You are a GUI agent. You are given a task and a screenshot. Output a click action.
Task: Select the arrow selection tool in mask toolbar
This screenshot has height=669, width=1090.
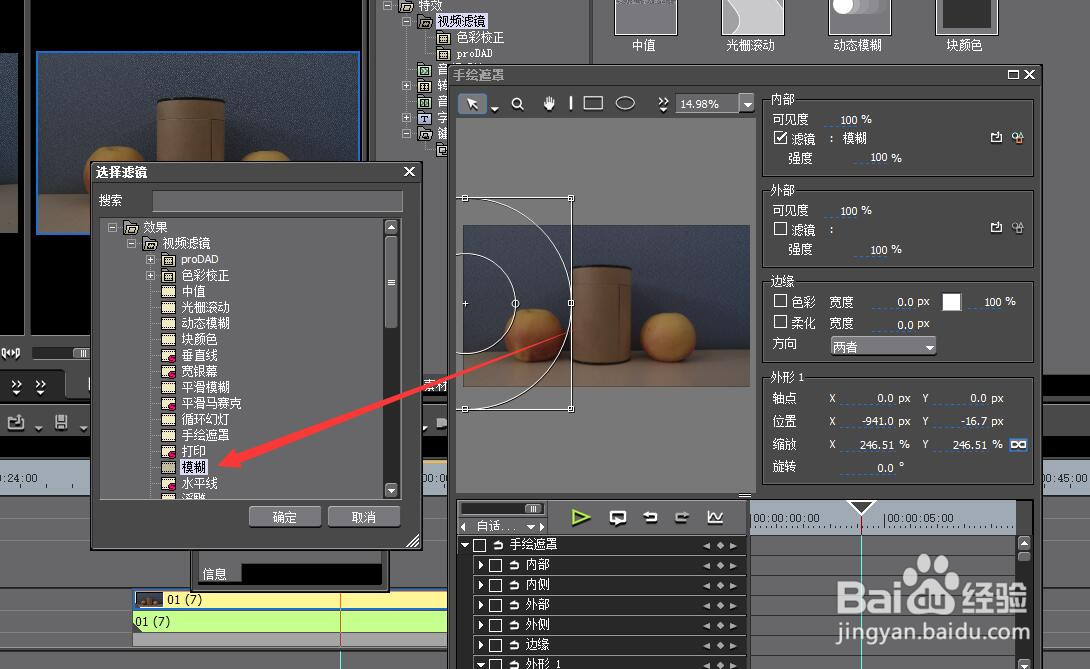point(473,104)
